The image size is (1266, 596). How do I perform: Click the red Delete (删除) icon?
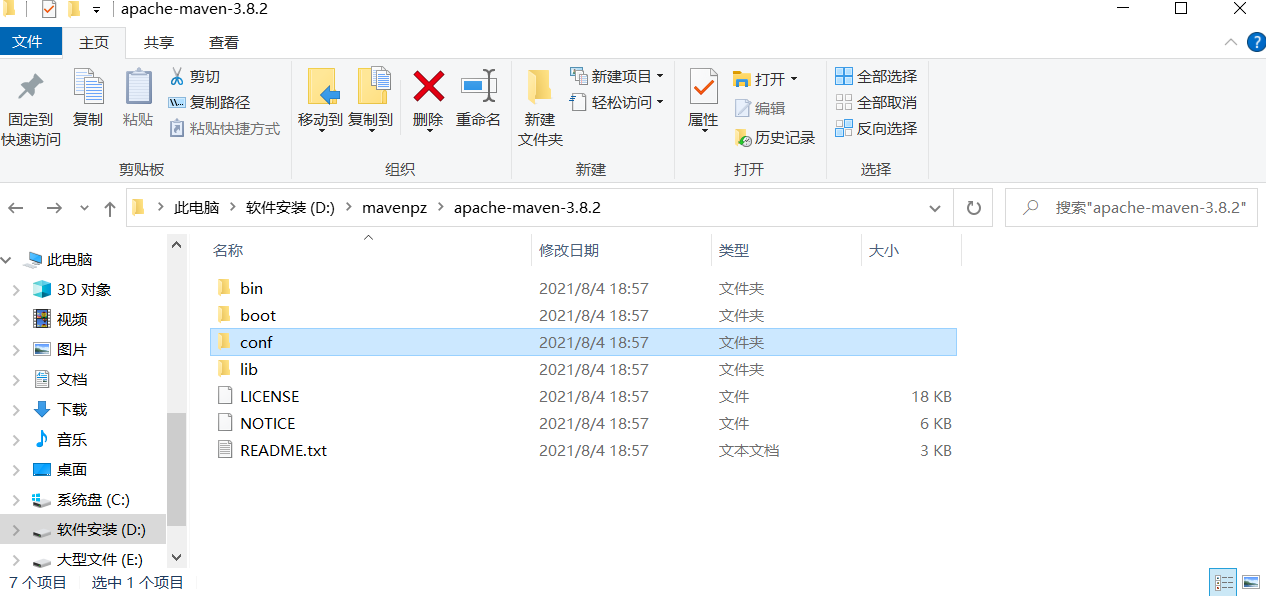(428, 86)
